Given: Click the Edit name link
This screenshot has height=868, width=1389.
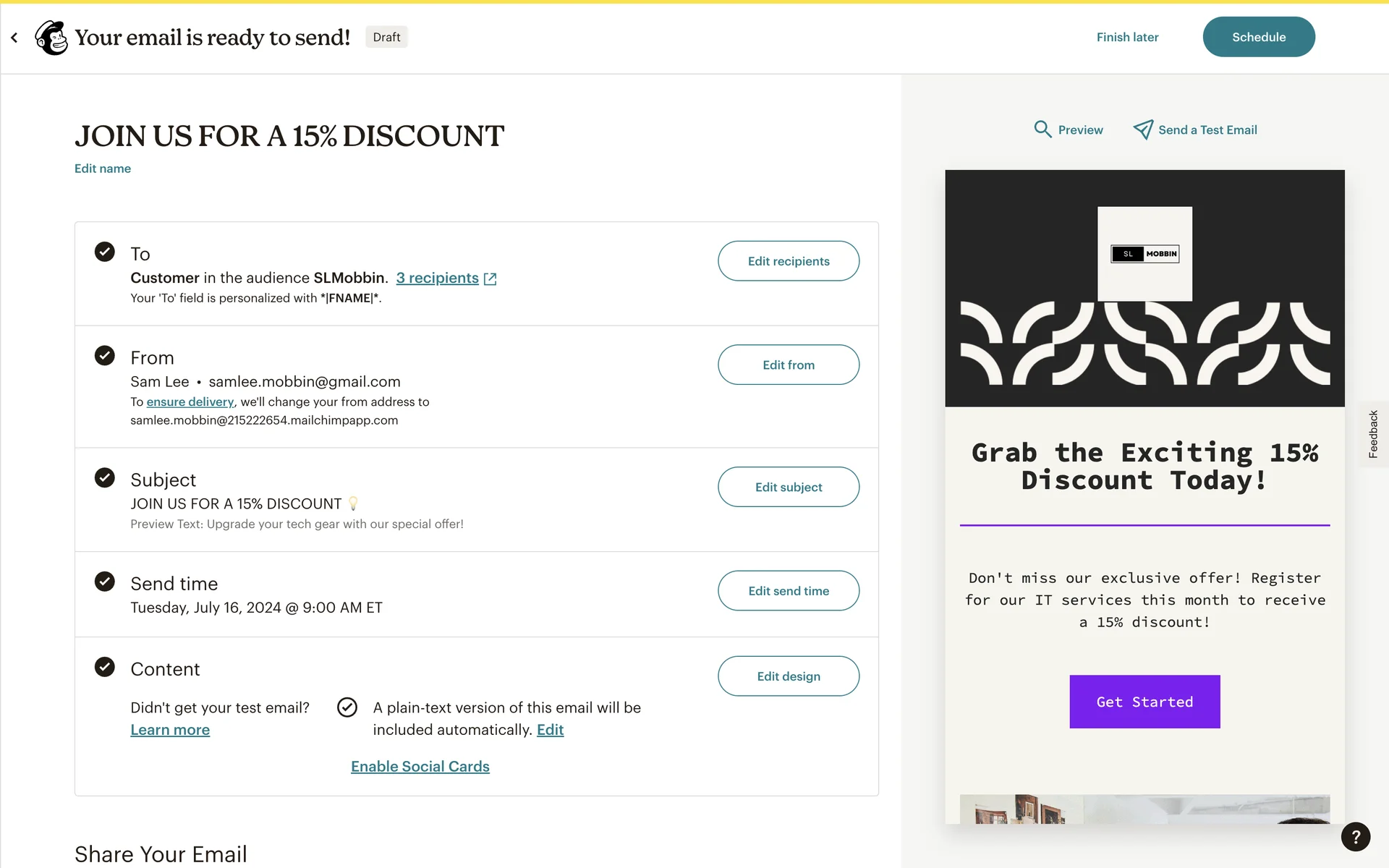Looking at the screenshot, I should tap(103, 169).
